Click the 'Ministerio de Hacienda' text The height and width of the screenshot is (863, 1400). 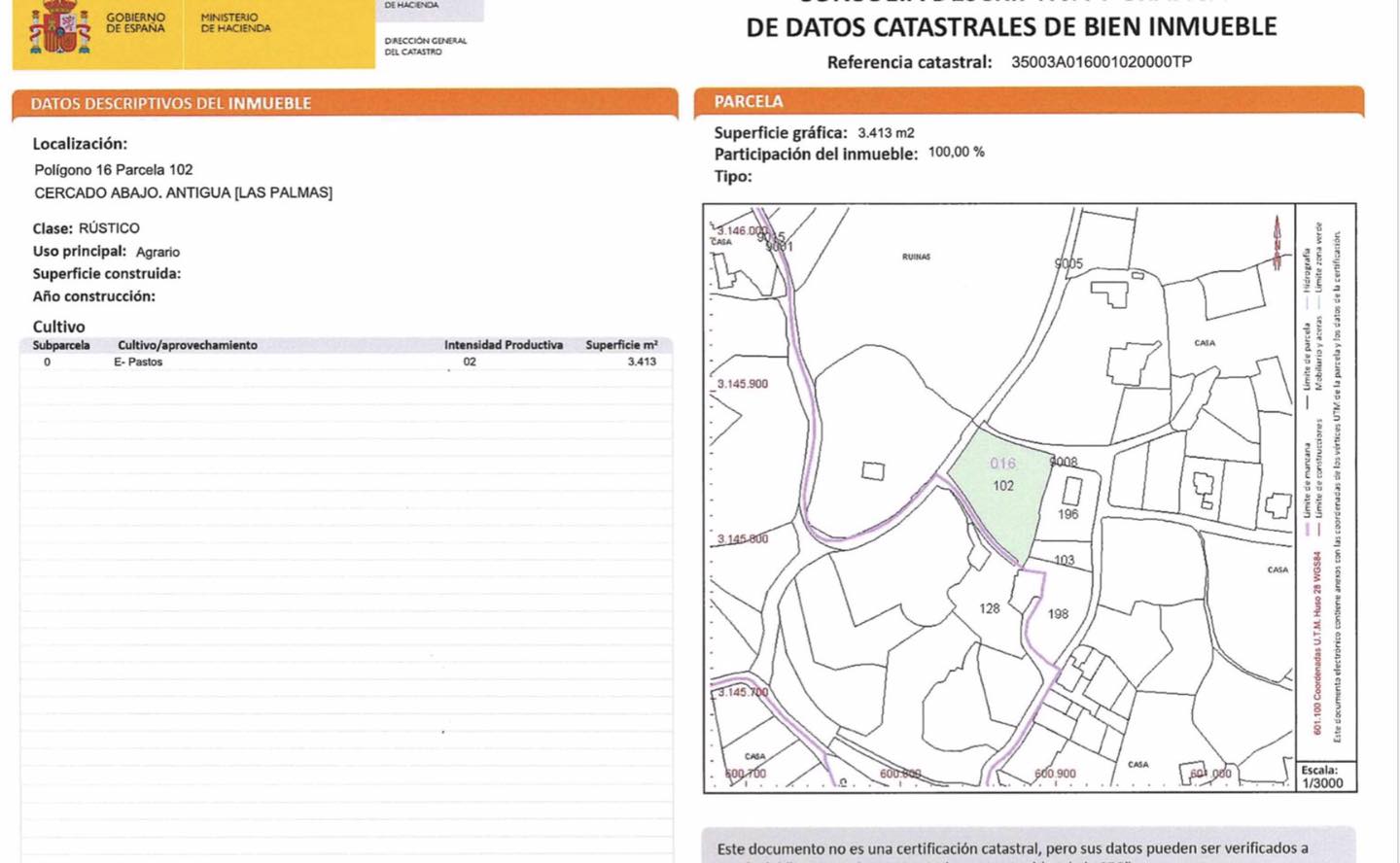click(x=235, y=23)
